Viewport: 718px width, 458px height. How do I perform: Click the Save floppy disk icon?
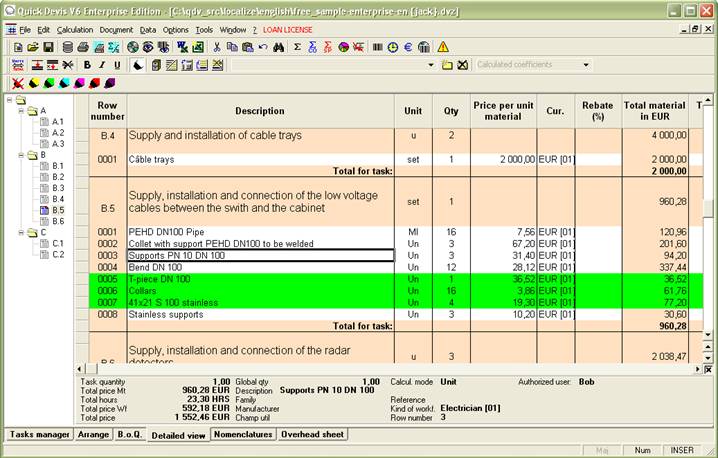pos(48,47)
